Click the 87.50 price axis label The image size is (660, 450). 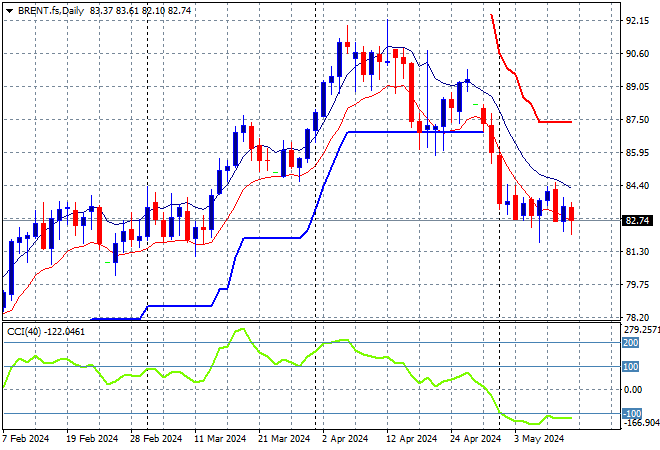[637, 120]
